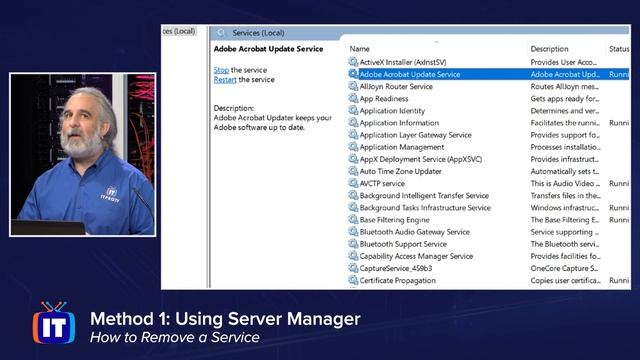Select the Application Layer Gateway Service name
Image resolution: width=640 pixels, height=360 pixels.
pos(416,135)
